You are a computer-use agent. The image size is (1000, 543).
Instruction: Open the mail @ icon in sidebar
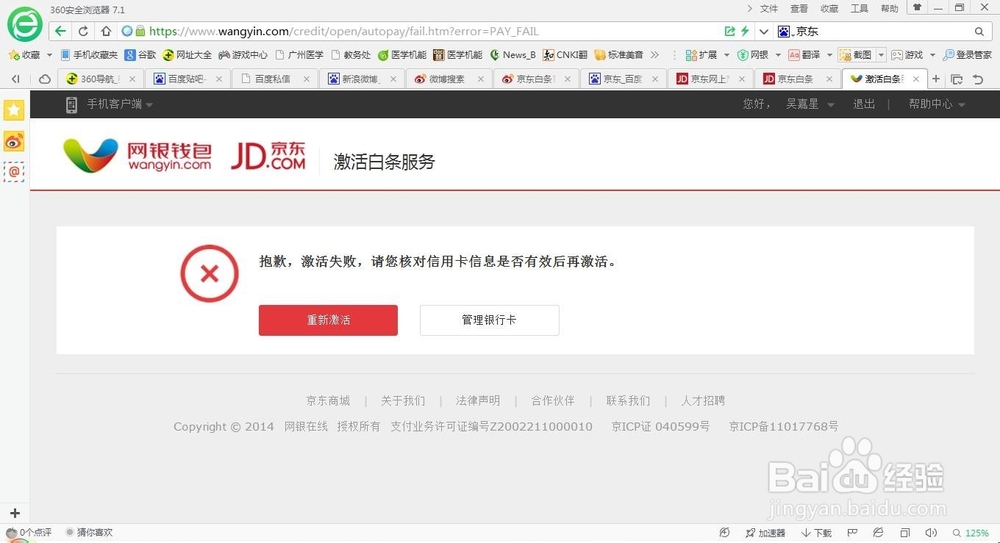[x=14, y=172]
